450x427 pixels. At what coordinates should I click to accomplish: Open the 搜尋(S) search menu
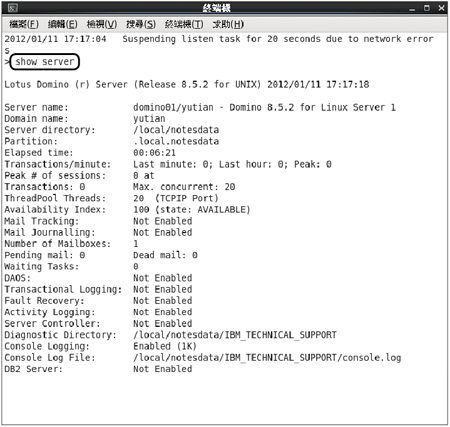click(x=141, y=24)
